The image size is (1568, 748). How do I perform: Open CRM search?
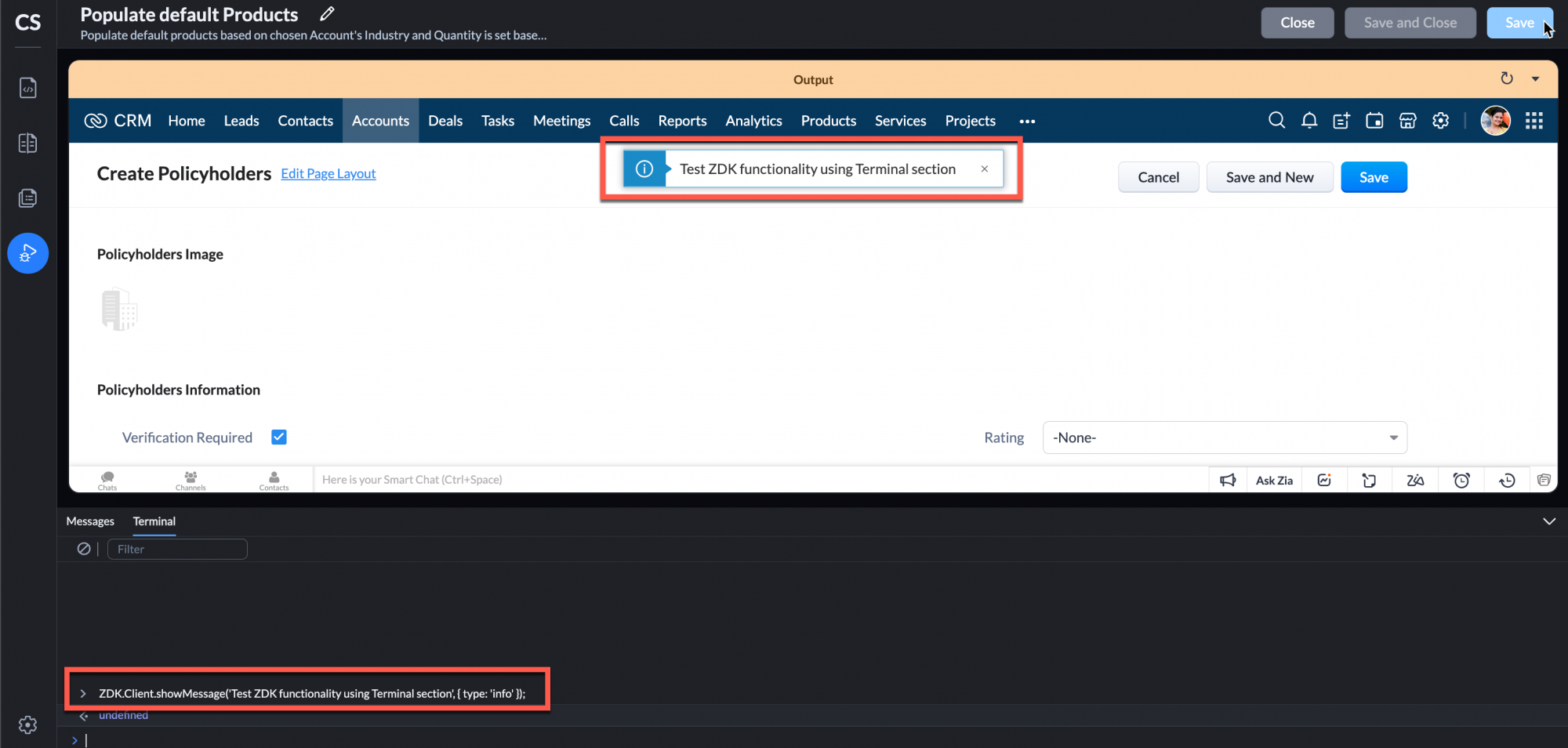1276,120
